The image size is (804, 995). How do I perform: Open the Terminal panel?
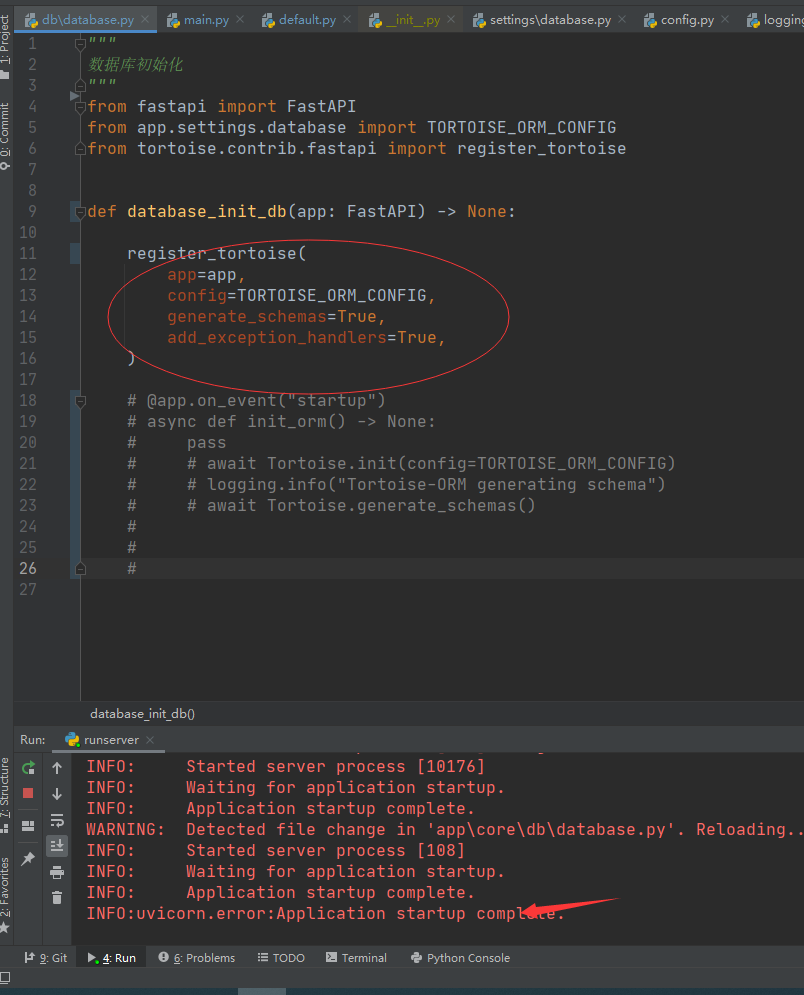(x=355, y=957)
